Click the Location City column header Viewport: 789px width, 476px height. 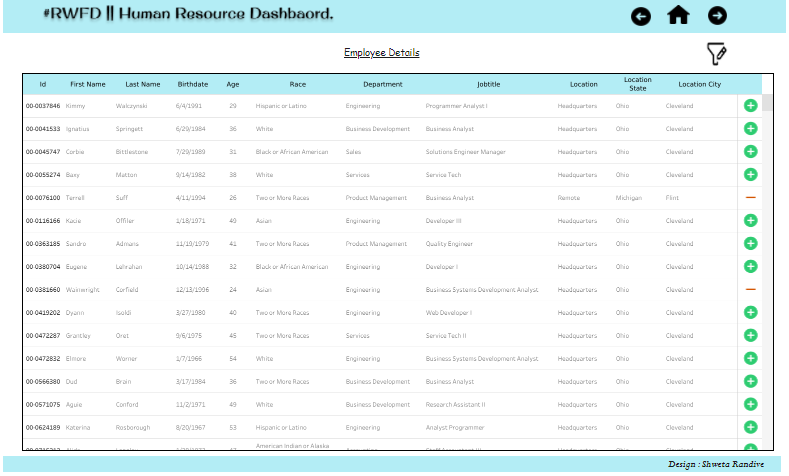pos(699,85)
